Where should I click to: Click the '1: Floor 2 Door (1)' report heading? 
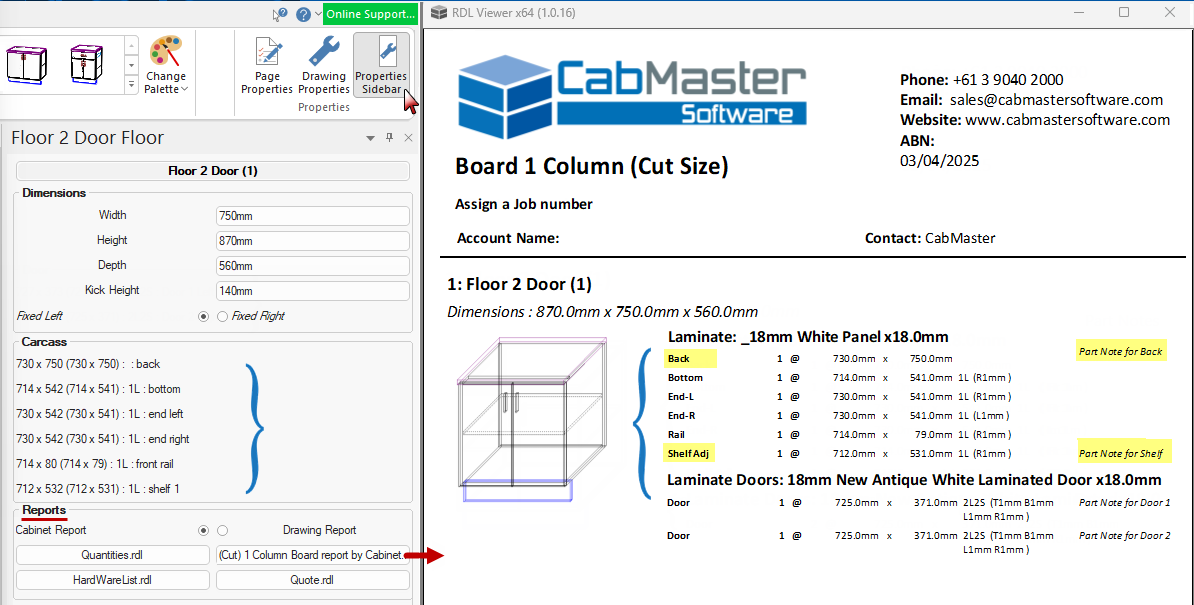[x=519, y=285]
